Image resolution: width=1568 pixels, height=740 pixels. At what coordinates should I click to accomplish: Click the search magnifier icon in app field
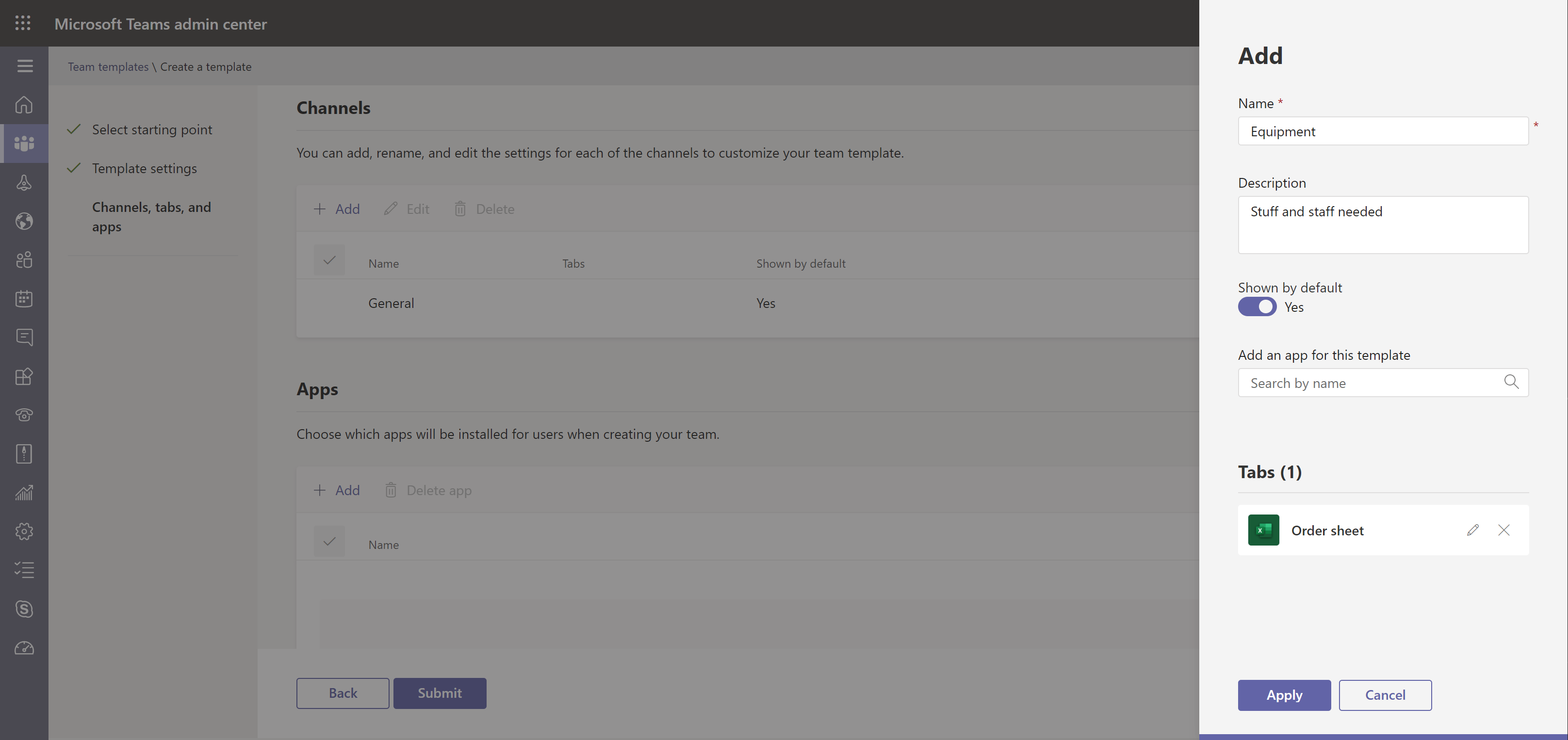(x=1511, y=382)
